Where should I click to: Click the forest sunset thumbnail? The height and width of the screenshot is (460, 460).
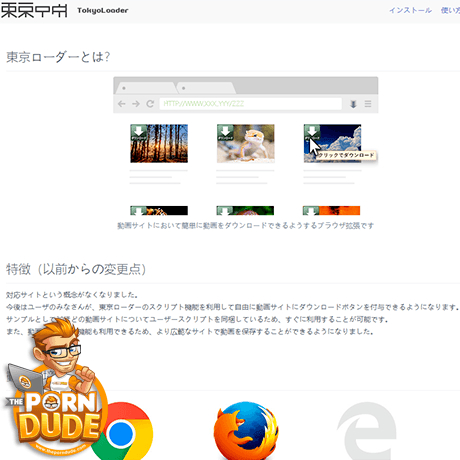tap(159, 144)
